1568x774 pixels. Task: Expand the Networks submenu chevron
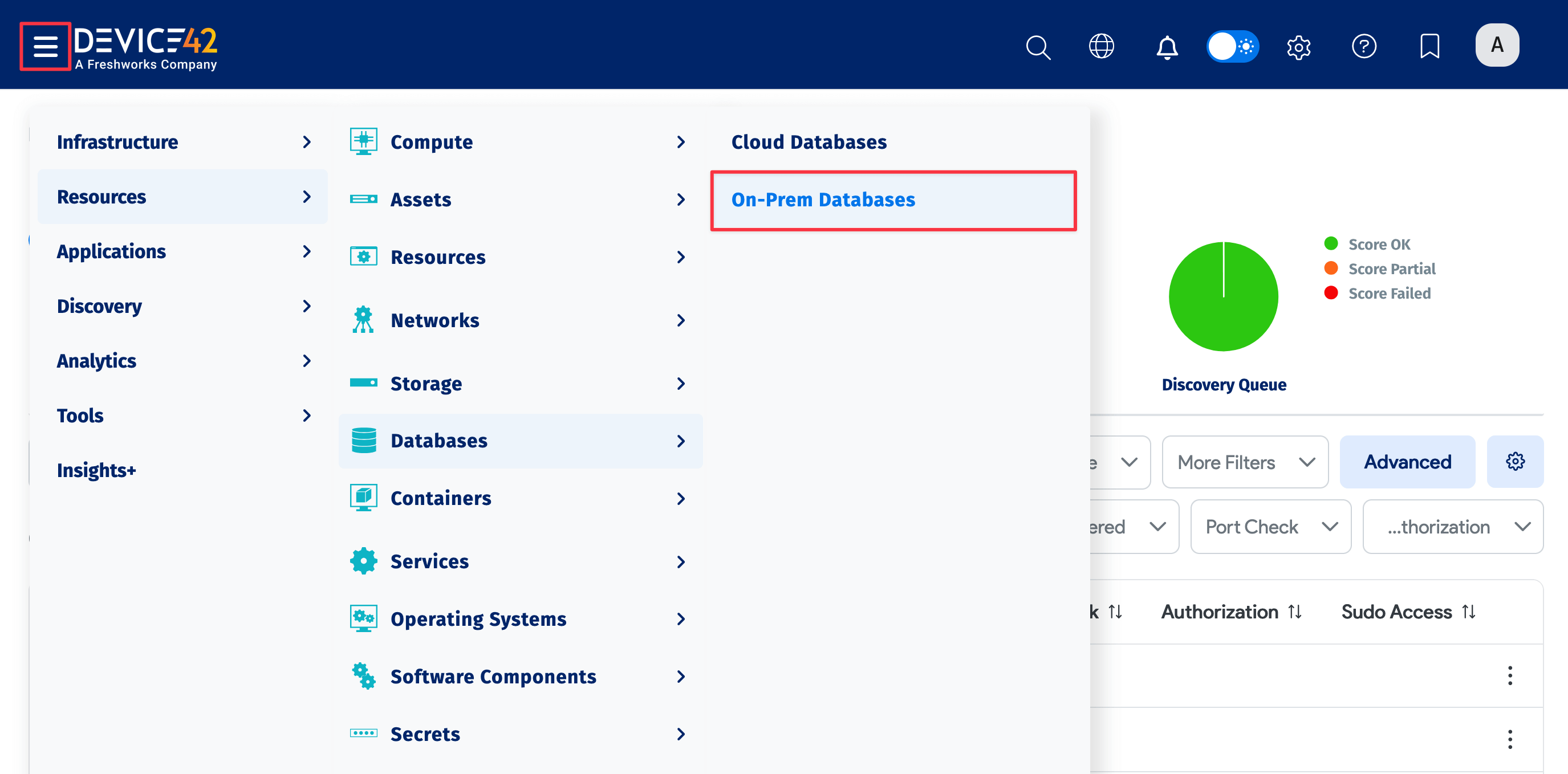click(x=681, y=321)
